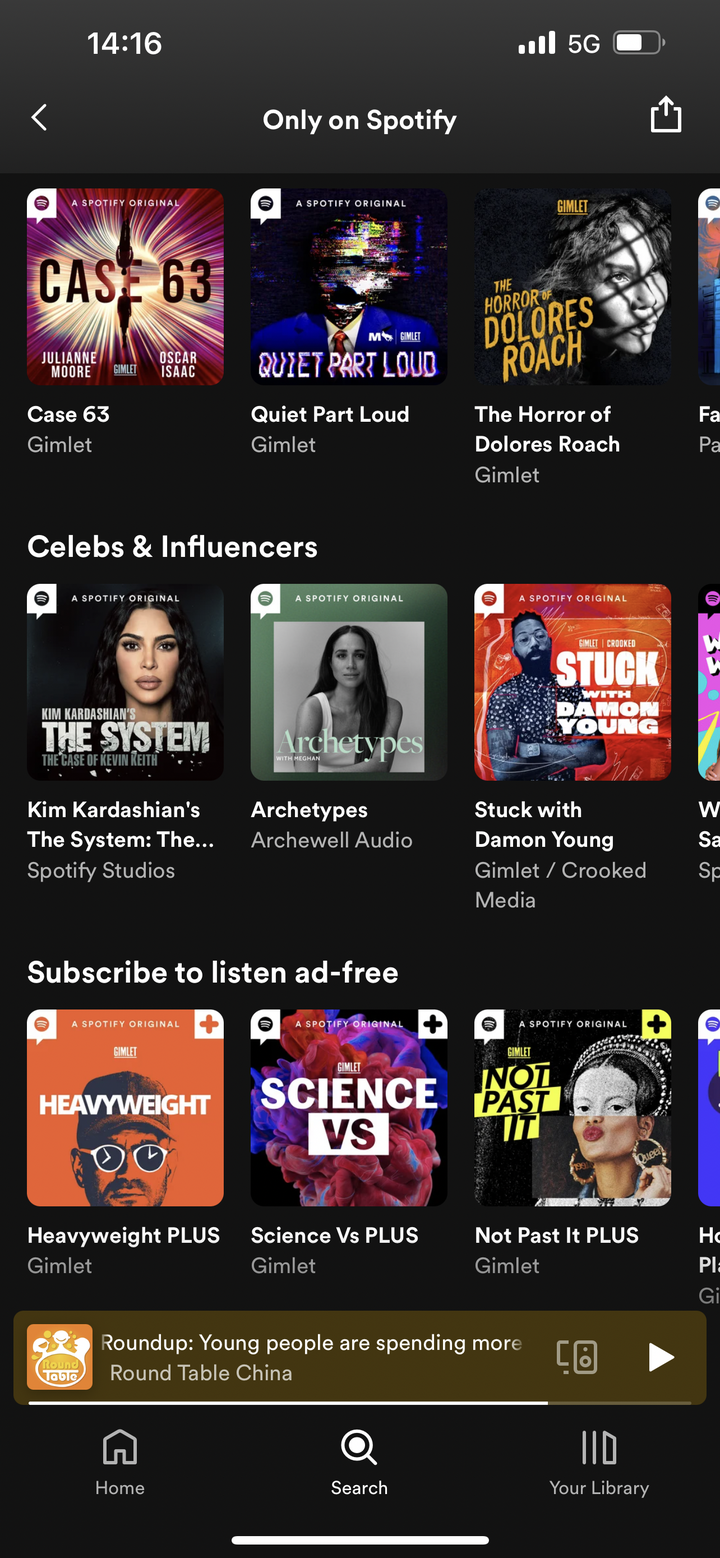Select the Archetypes title text
Image resolution: width=720 pixels, height=1558 pixels.
pyautogui.click(x=309, y=810)
